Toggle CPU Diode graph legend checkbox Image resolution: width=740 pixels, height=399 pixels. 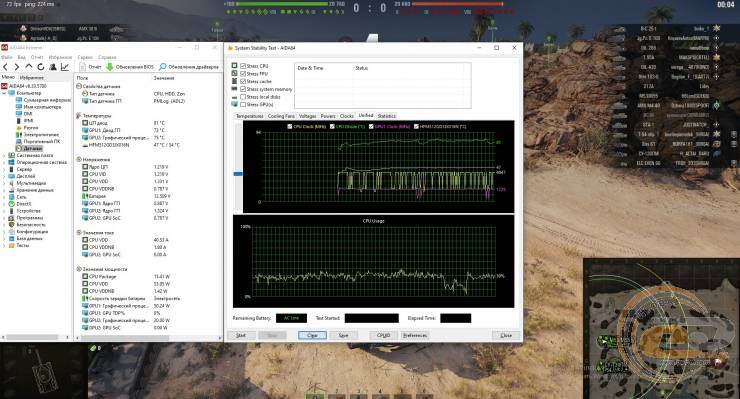(x=332, y=127)
